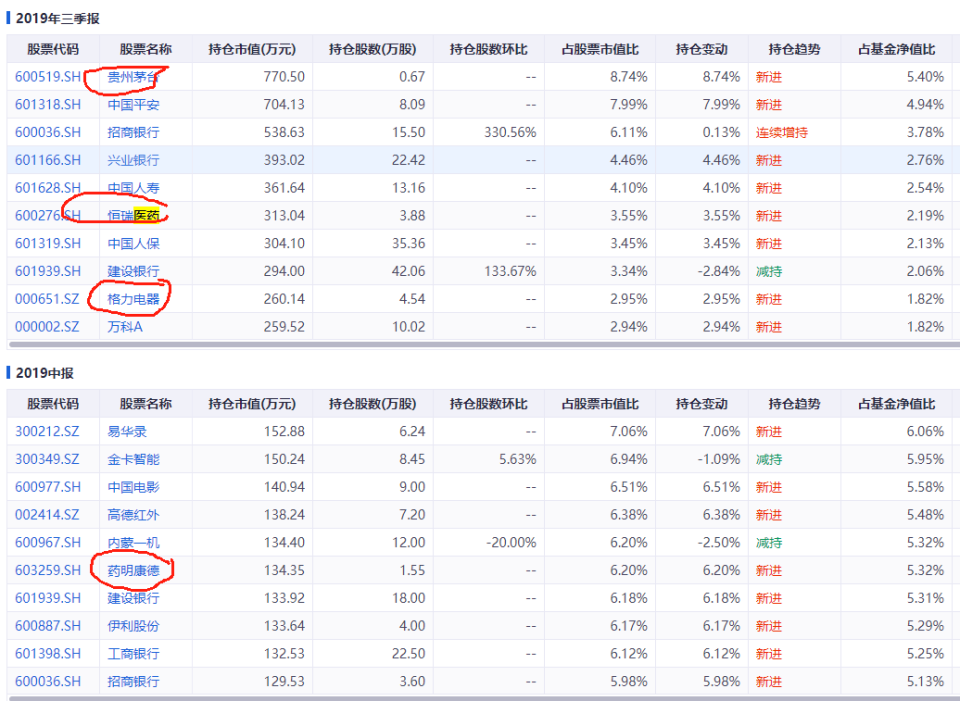
Task: Open 伊利股份 stock link
Action: pos(133,626)
